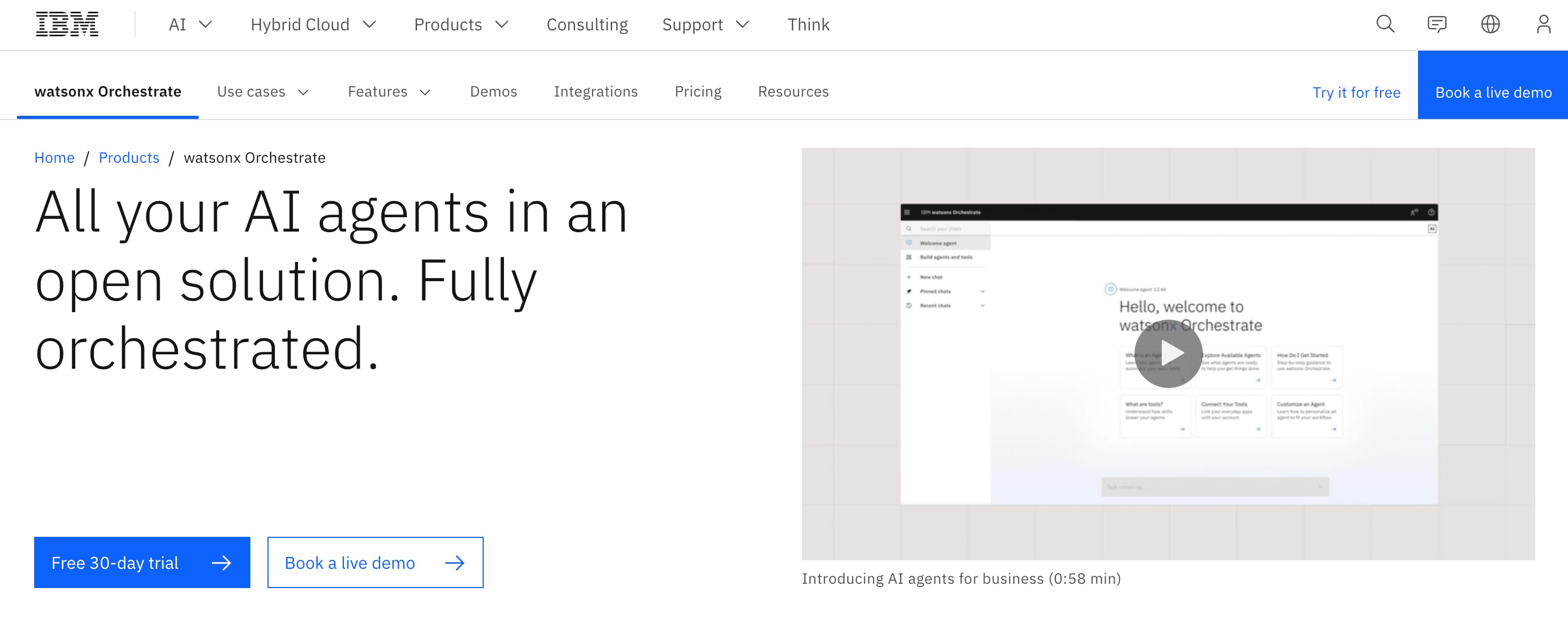Screen dimensions: 1568x619
Task: Click the globe language selector icon
Action: 1490,25
